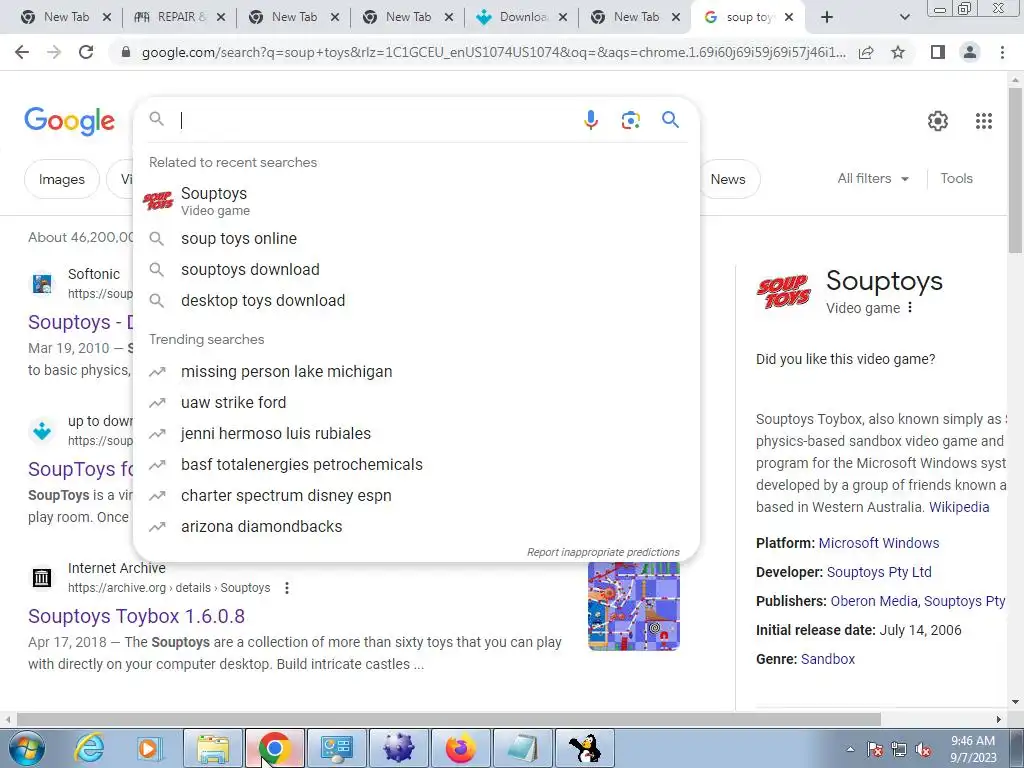
Task: Launch Internet Explorer from the taskbar
Action: click(89, 748)
